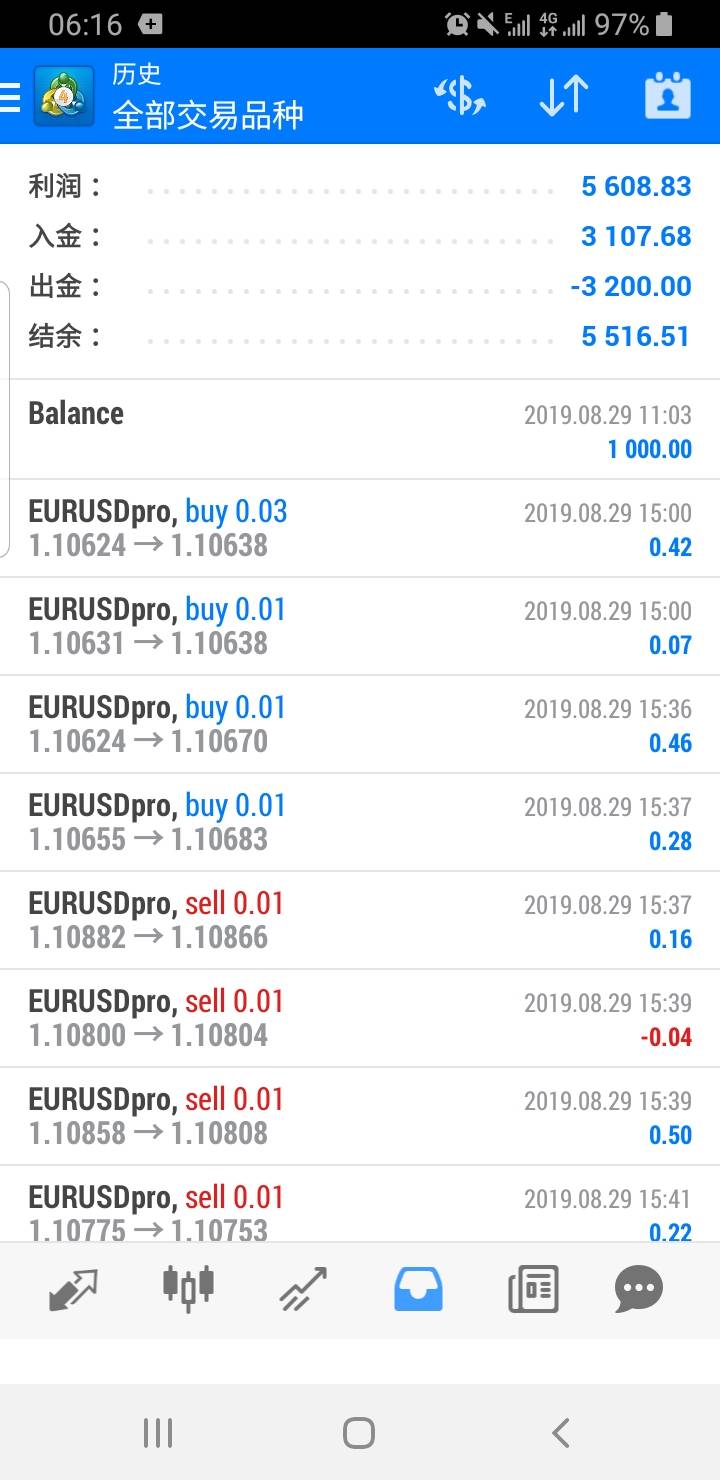Go to the Trade tab icon
Screen dimensions: 720x1480
[x=303, y=1289]
